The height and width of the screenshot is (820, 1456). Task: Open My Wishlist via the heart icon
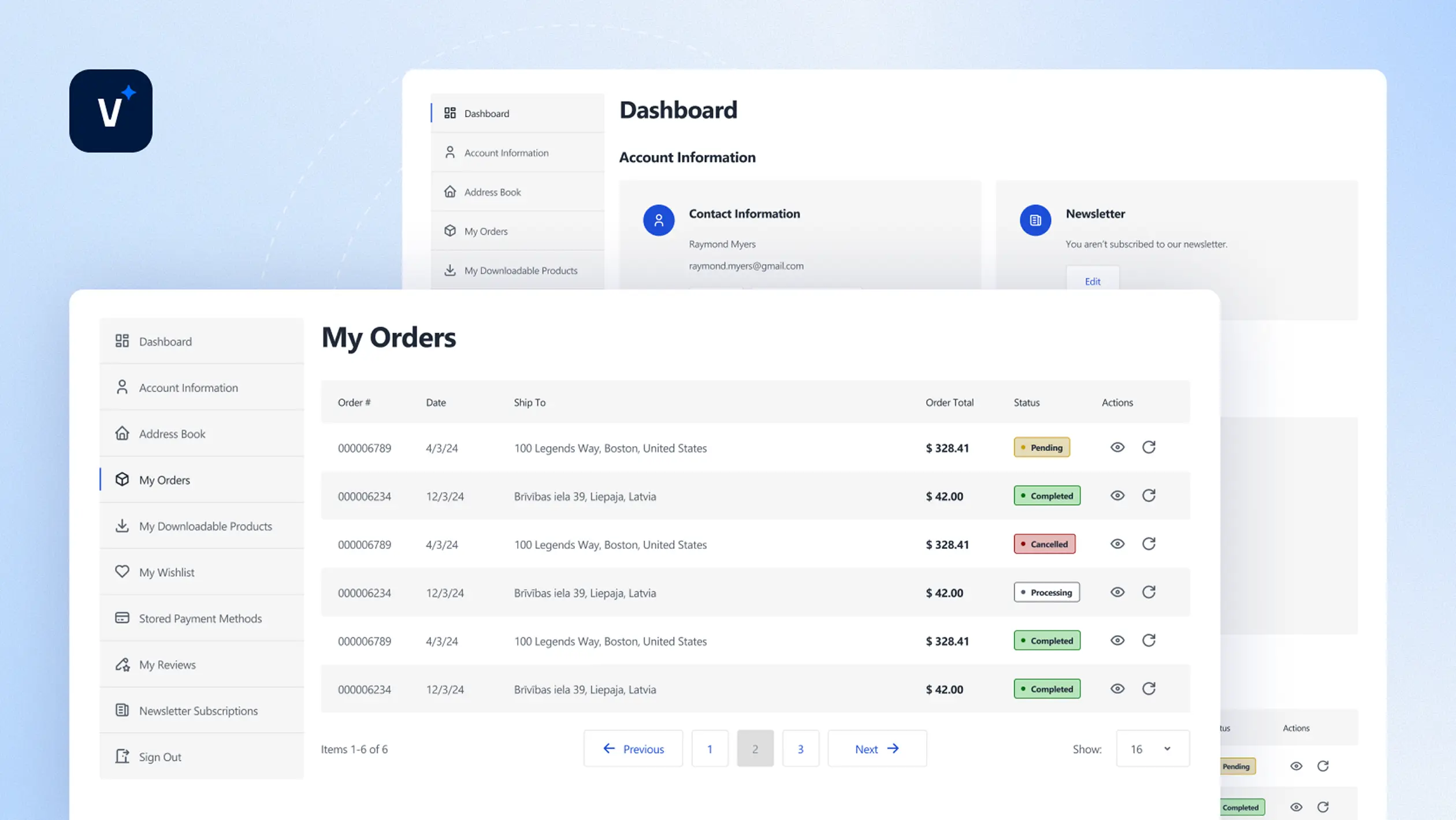122,572
